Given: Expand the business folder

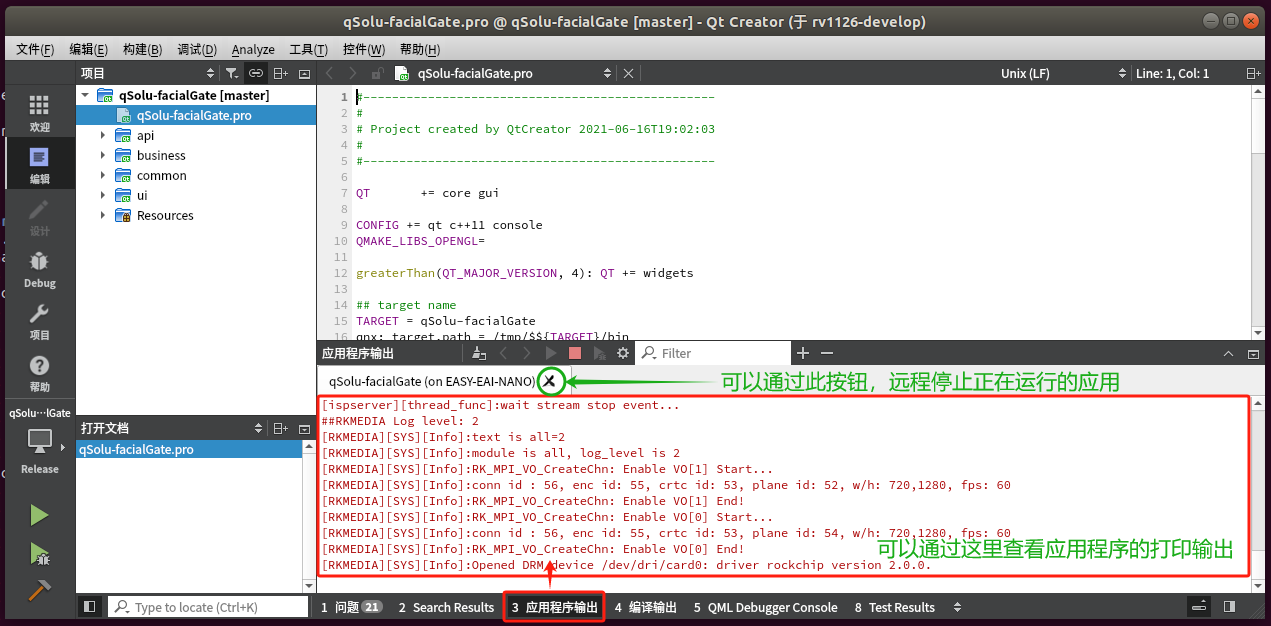Looking at the screenshot, I should pos(103,155).
